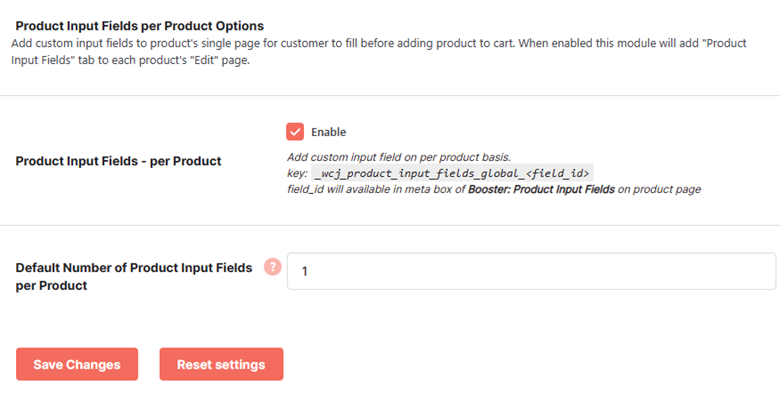780x393 pixels.
Task: Click the <field_id> placeholder in the key
Action: (x=560, y=173)
